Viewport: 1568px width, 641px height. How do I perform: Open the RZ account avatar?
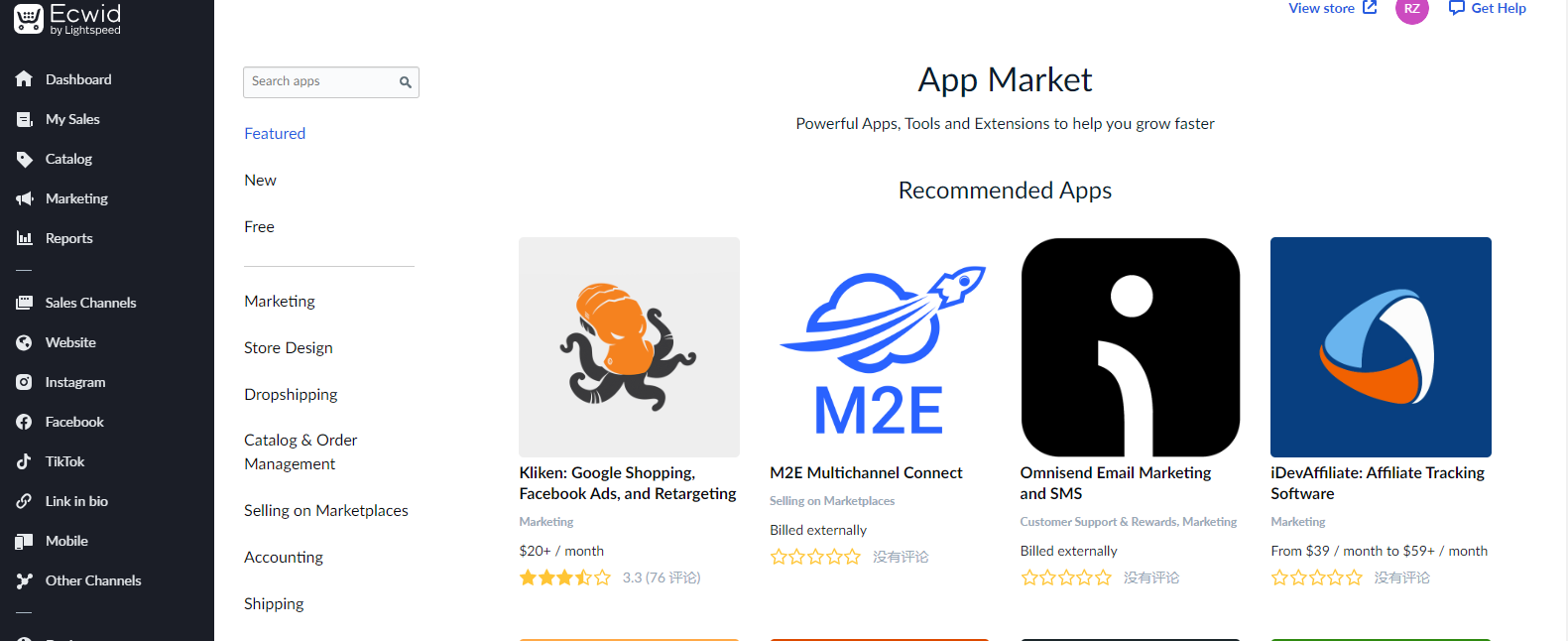pyautogui.click(x=1411, y=9)
